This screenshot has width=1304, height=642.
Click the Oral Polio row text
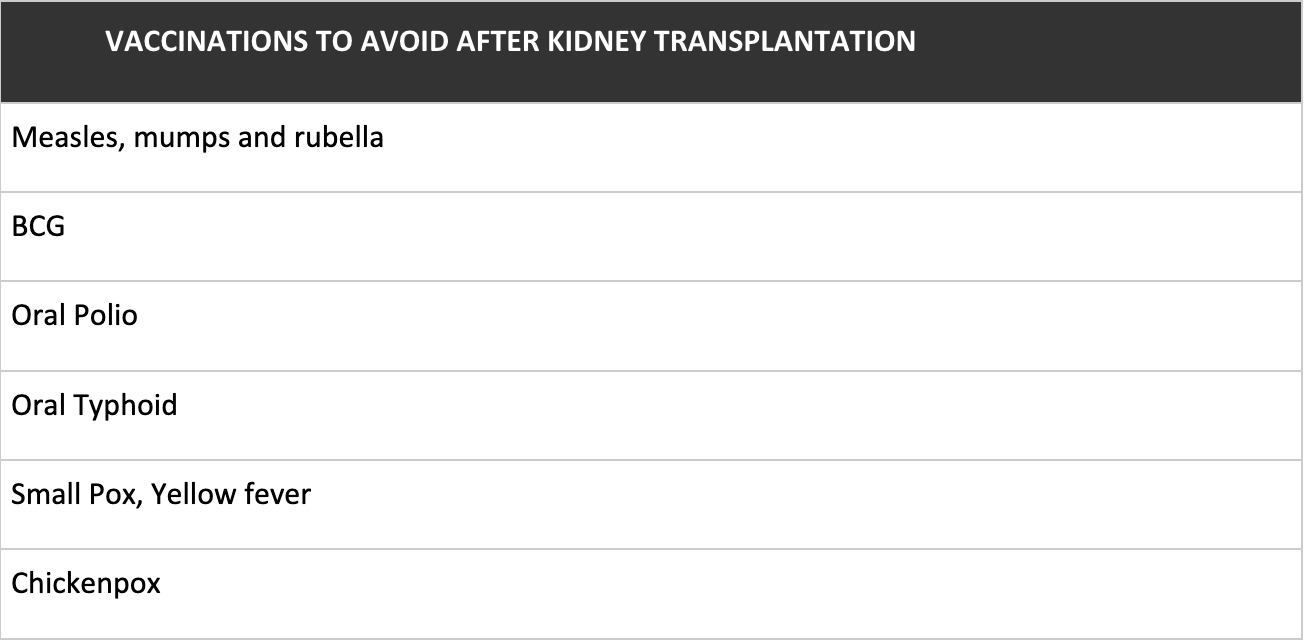[75, 316]
